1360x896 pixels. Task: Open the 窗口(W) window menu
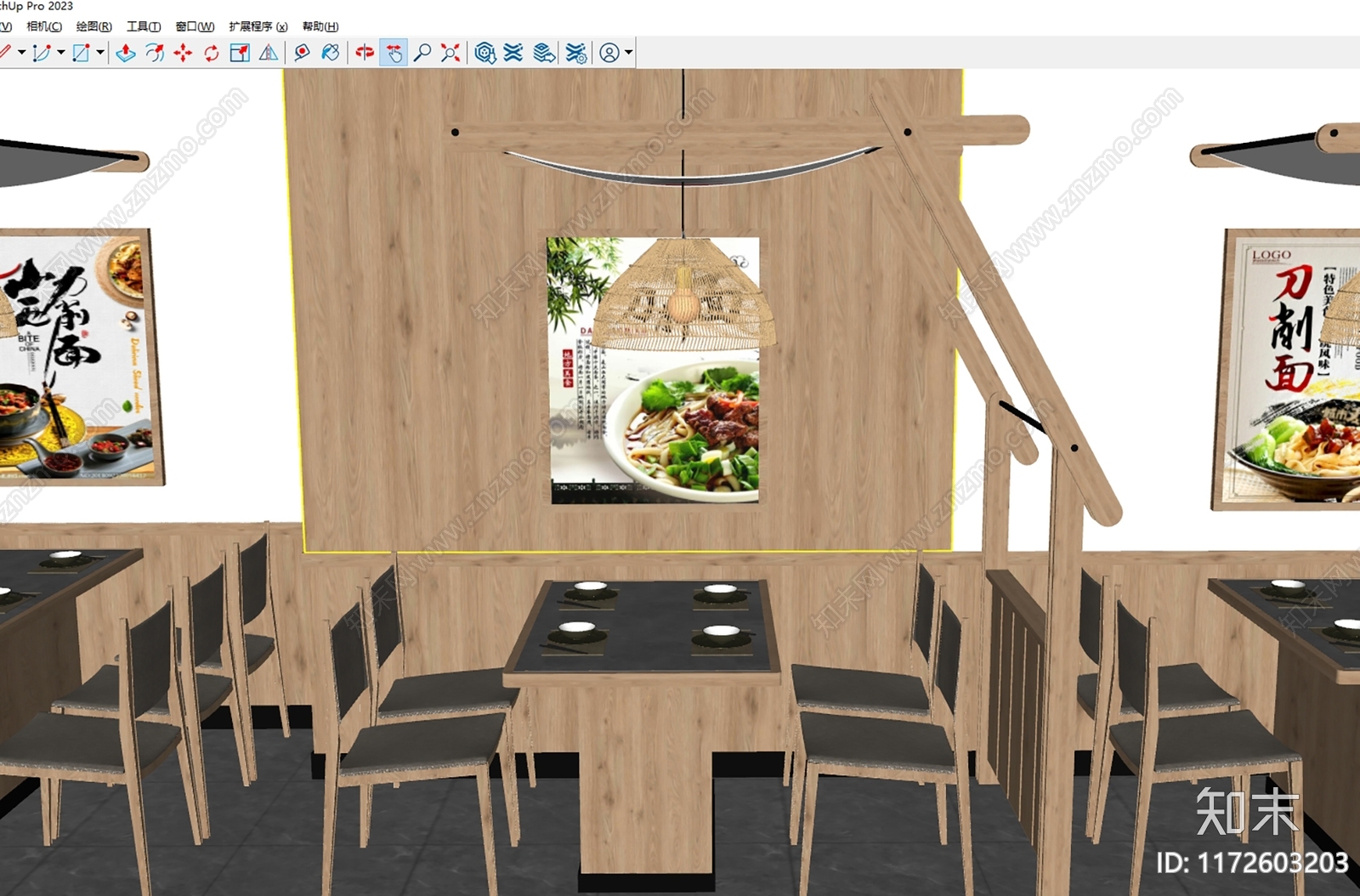click(195, 26)
